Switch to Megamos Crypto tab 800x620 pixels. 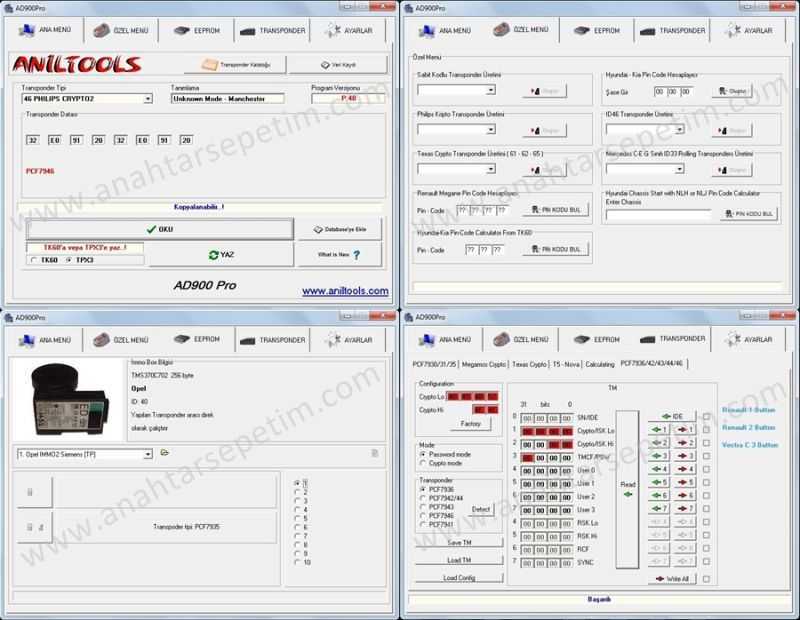pyautogui.click(x=484, y=364)
